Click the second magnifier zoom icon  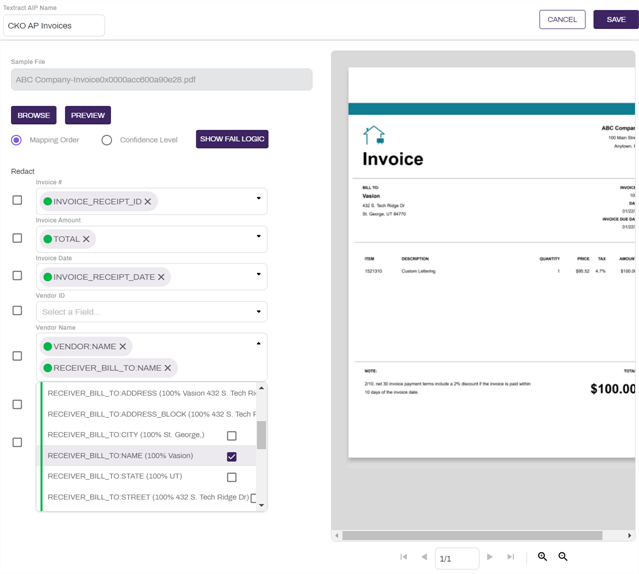coord(563,556)
